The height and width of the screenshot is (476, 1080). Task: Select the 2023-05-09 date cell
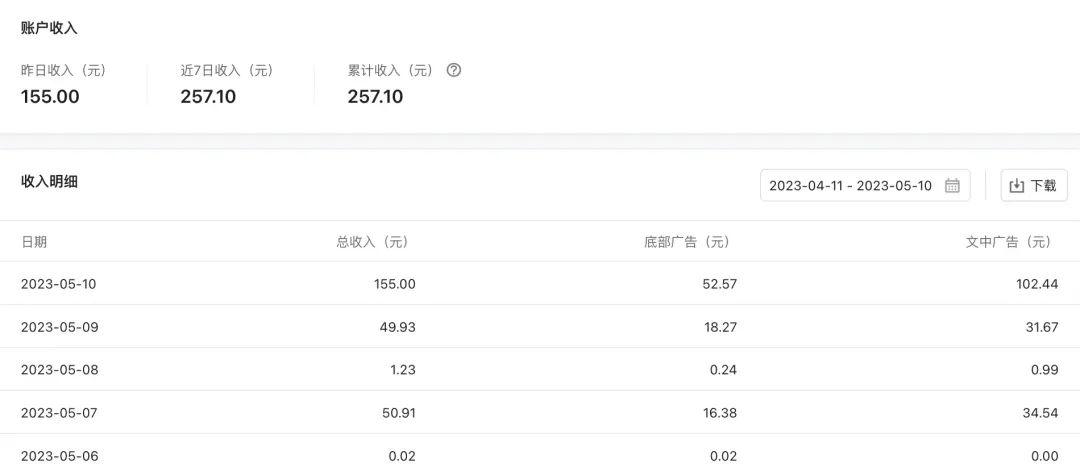[59, 327]
